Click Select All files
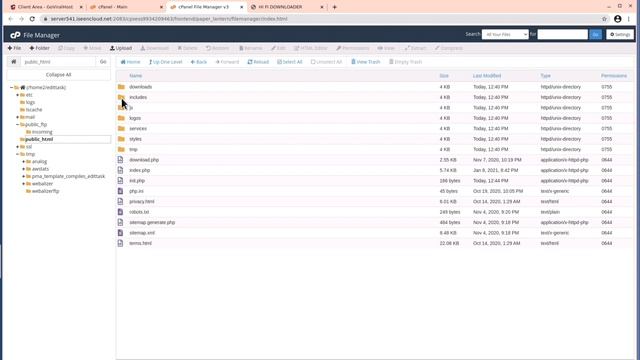This screenshot has width=640, height=360. point(289,62)
